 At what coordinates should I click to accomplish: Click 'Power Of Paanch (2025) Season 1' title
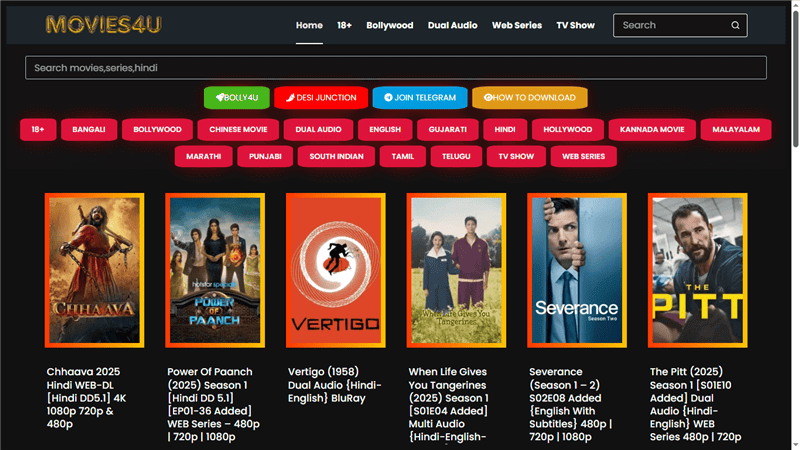click(x=213, y=404)
